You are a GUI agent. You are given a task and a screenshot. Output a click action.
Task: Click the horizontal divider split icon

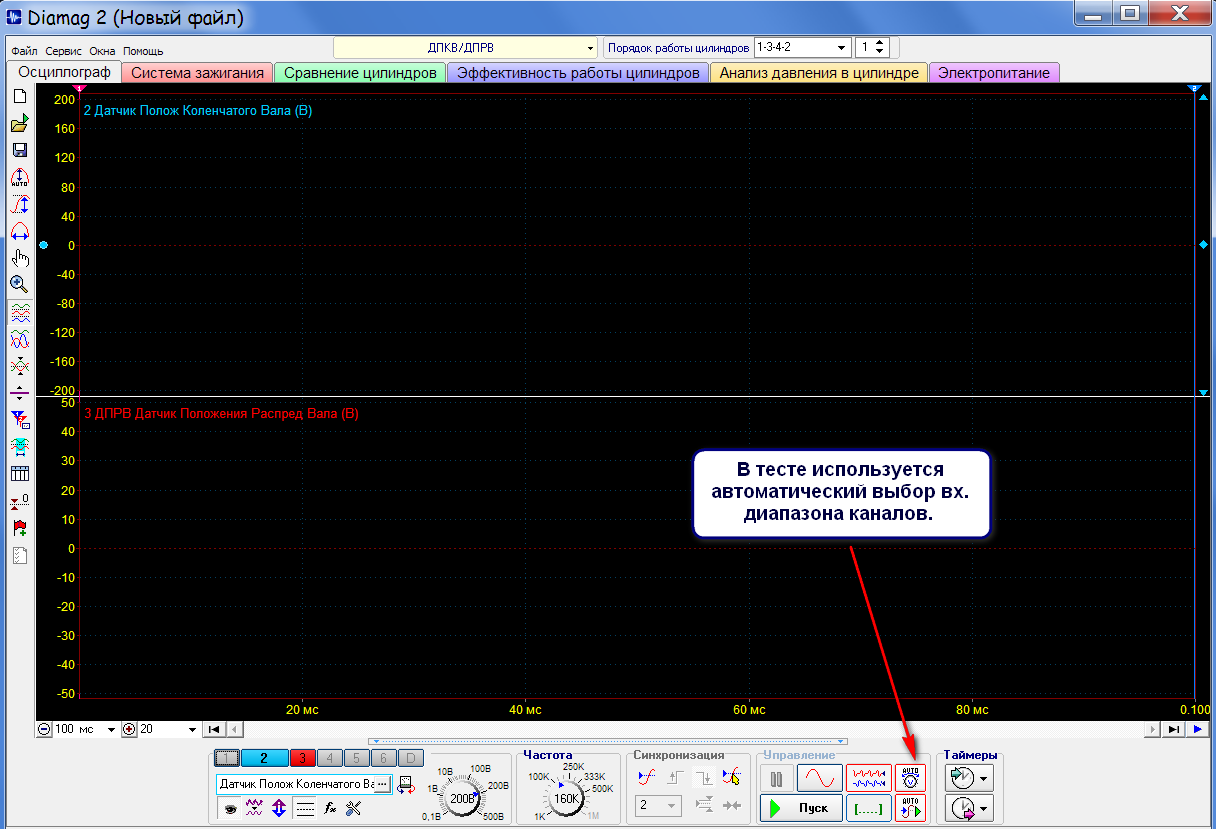[x=19, y=393]
